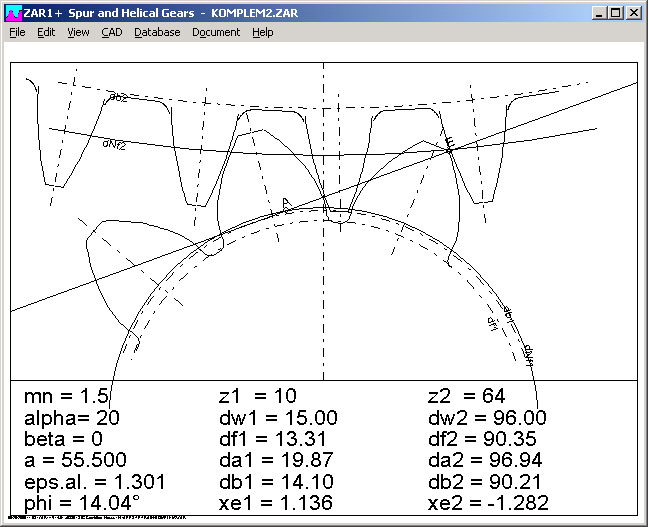Click the ZAR1+ application icon in title bar
648x527 pixels.
point(12,13)
